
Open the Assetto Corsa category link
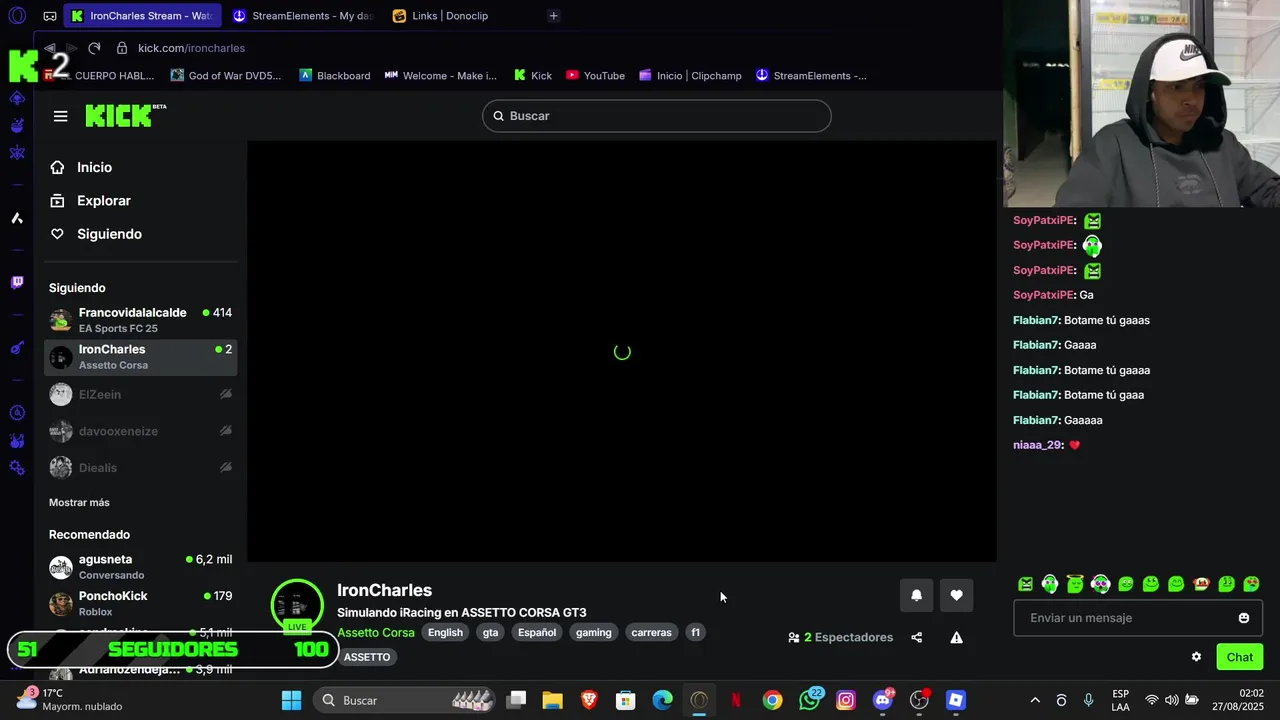pyautogui.click(x=375, y=632)
